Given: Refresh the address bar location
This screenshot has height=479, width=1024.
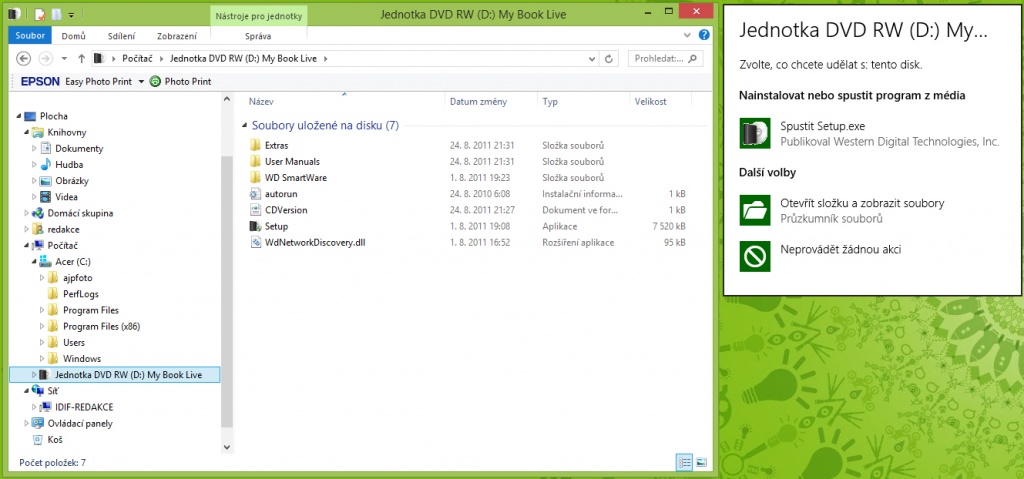Looking at the screenshot, I should coord(609,59).
